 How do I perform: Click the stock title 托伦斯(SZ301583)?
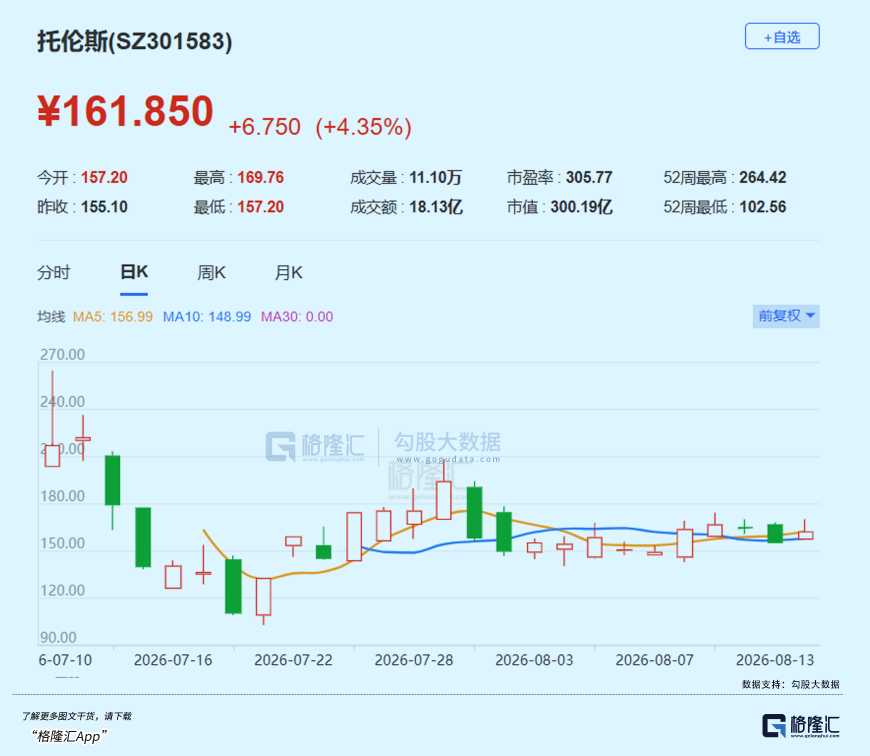click(x=134, y=42)
